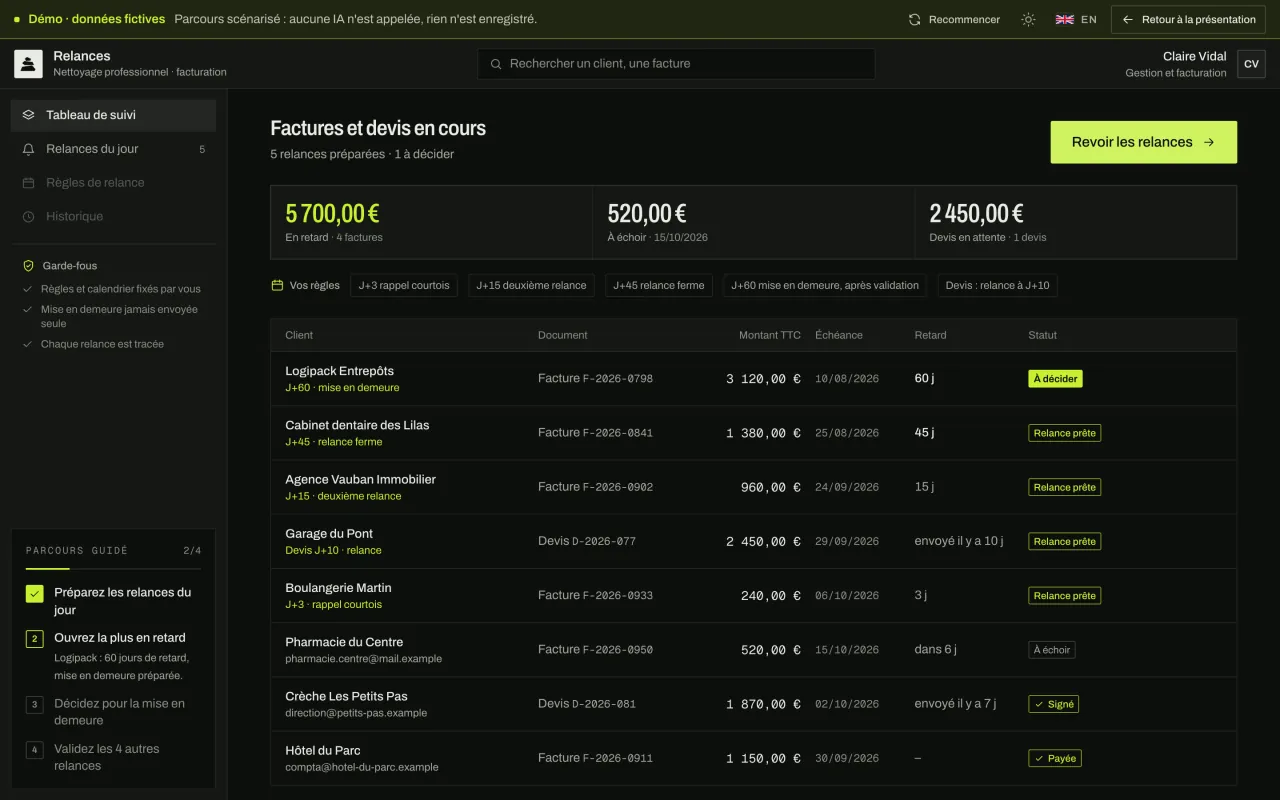Viewport: 1280px width, 800px height.
Task: Click the arrow in Revoir les relances
Action: [1209, 142]
